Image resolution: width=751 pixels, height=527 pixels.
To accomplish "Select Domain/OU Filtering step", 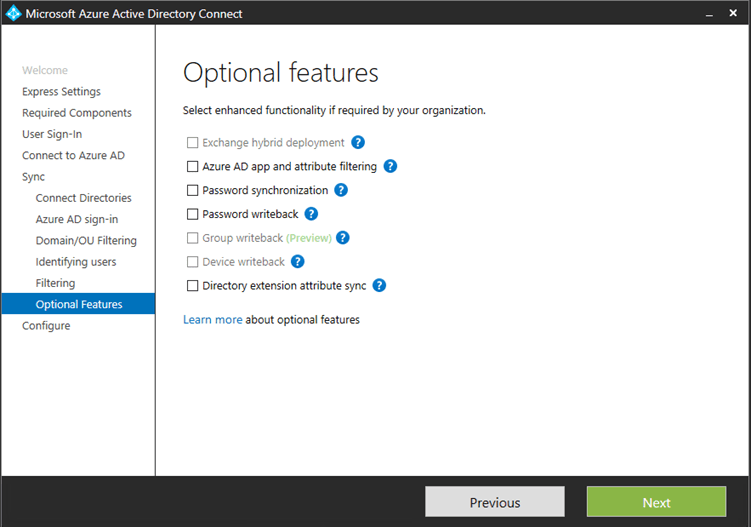I will (x=86, y=241).
